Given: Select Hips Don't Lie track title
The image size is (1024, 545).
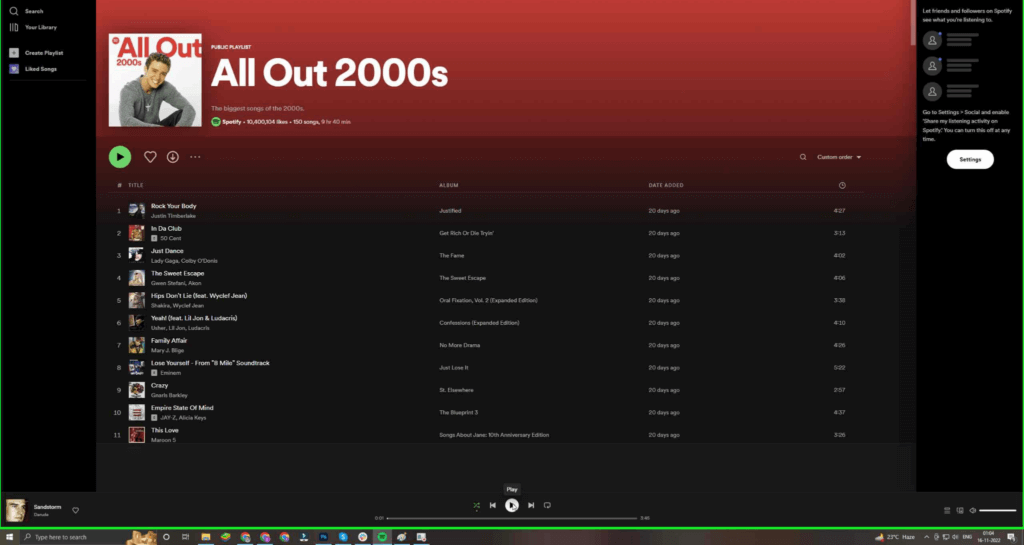Looking at the screenshot, I should pos(199,296).
